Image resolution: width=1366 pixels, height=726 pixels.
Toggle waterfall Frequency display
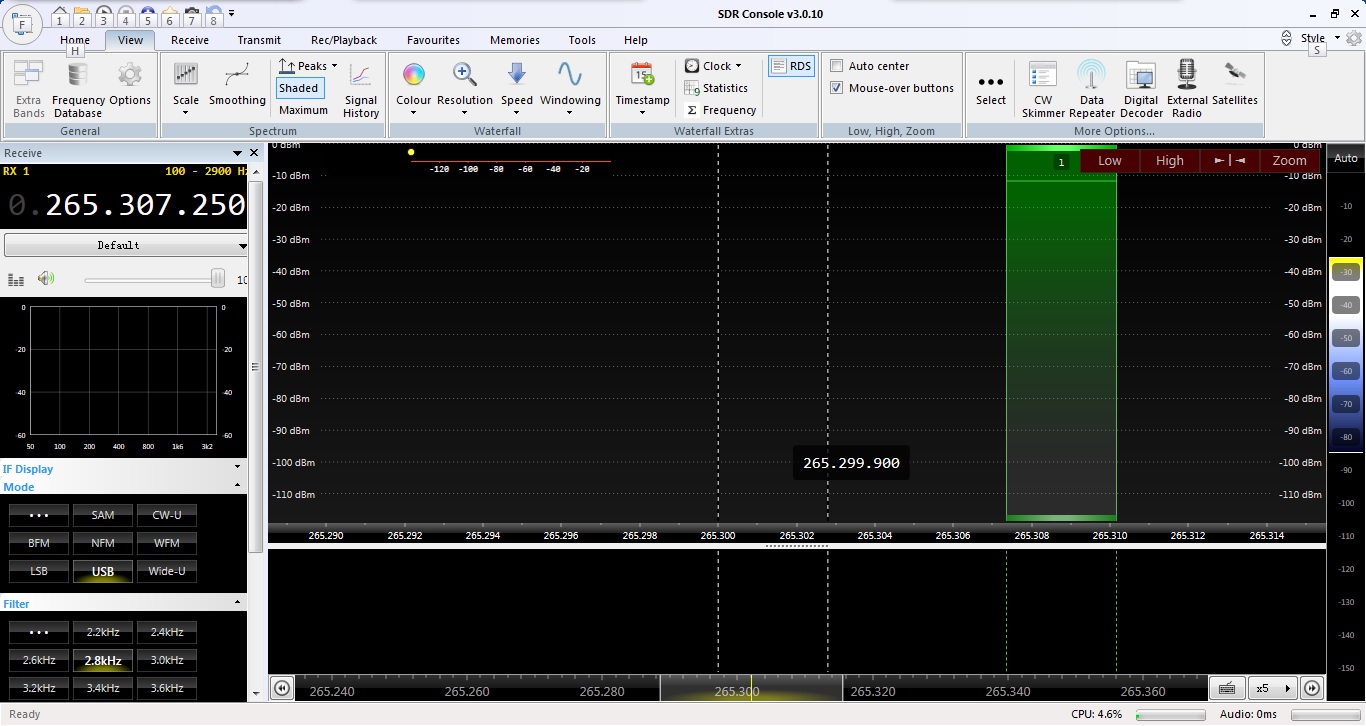(720, 110)
